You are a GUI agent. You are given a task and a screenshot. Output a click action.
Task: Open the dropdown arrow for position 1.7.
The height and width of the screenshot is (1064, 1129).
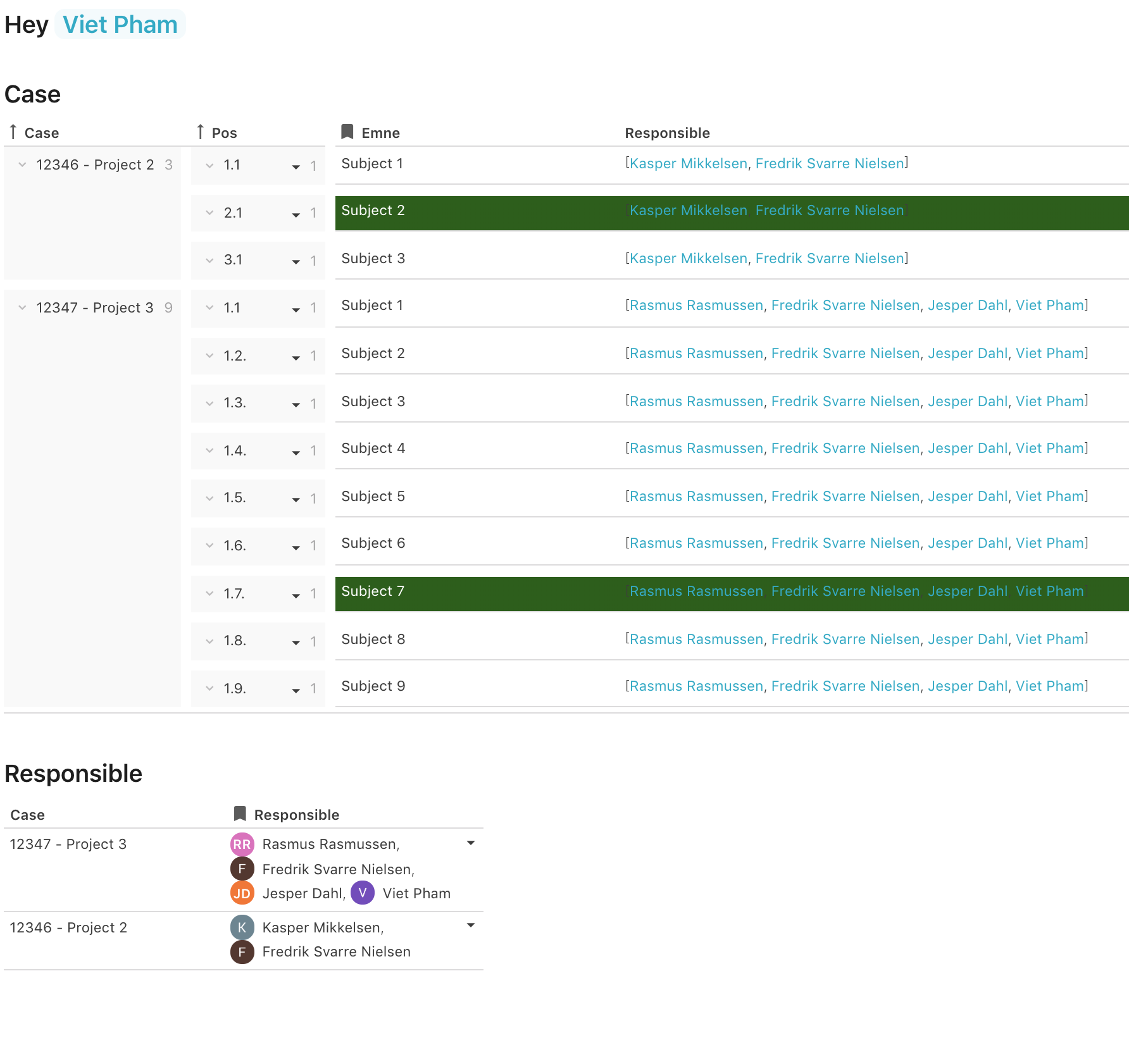[x=296, y=595]
